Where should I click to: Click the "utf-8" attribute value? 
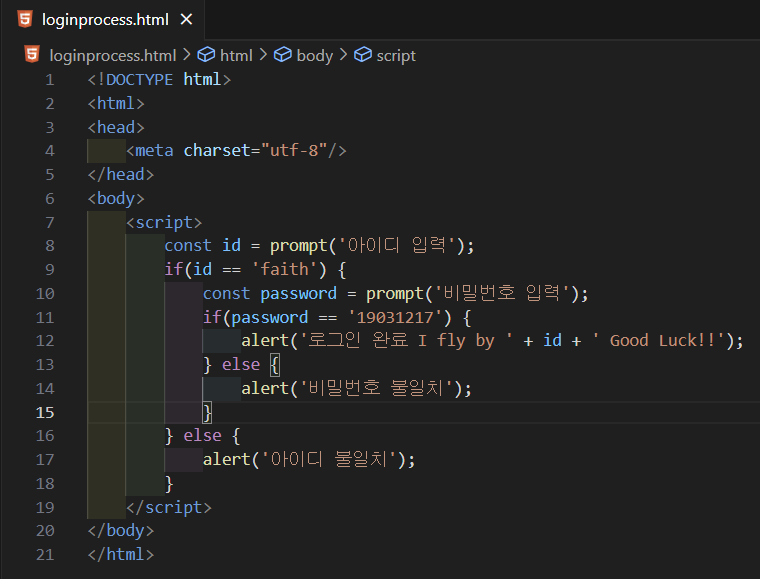point(294,151)
